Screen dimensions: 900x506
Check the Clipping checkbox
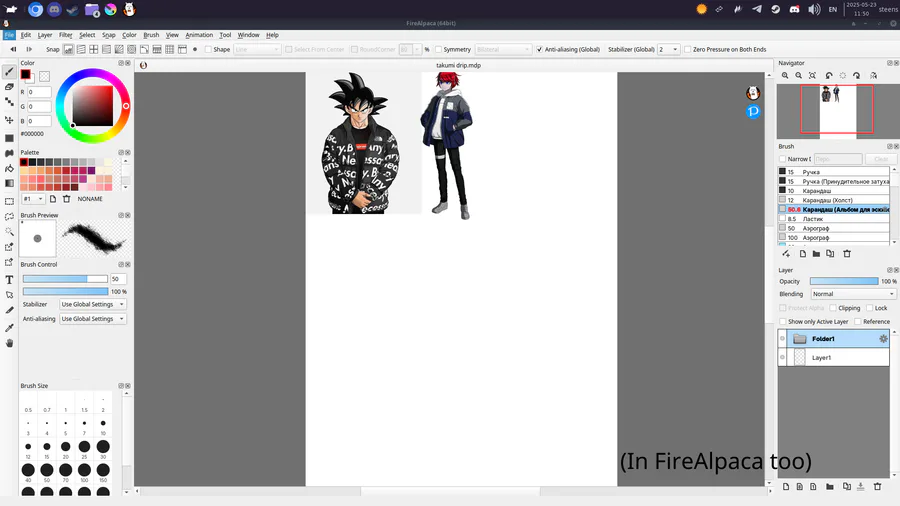click(x=833, y=308)
